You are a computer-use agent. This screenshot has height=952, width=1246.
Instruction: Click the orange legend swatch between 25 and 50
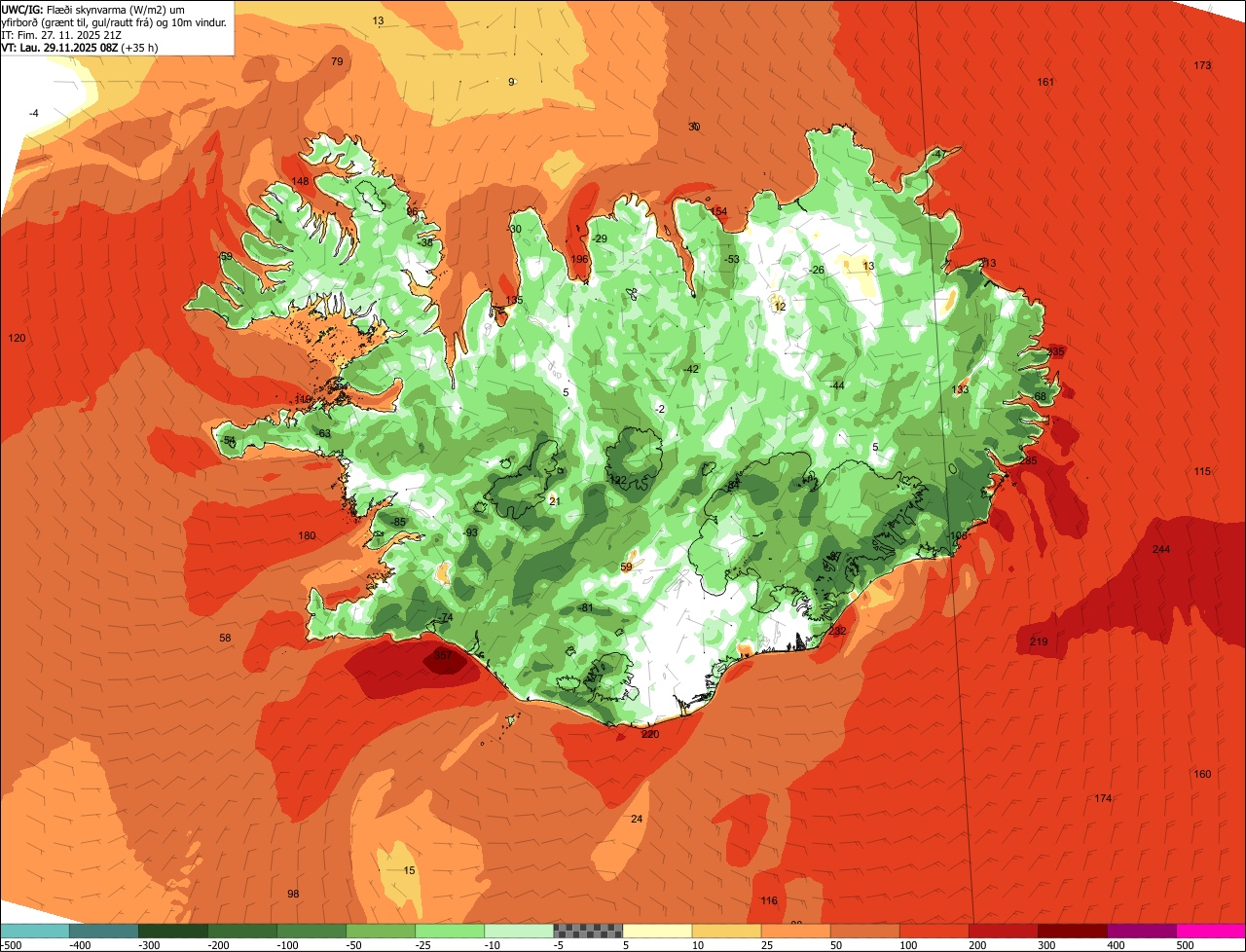tap(794, 931)
